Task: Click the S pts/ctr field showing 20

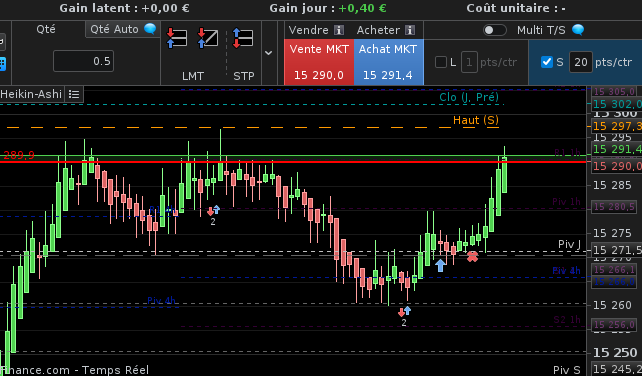Action: [581, 62]
